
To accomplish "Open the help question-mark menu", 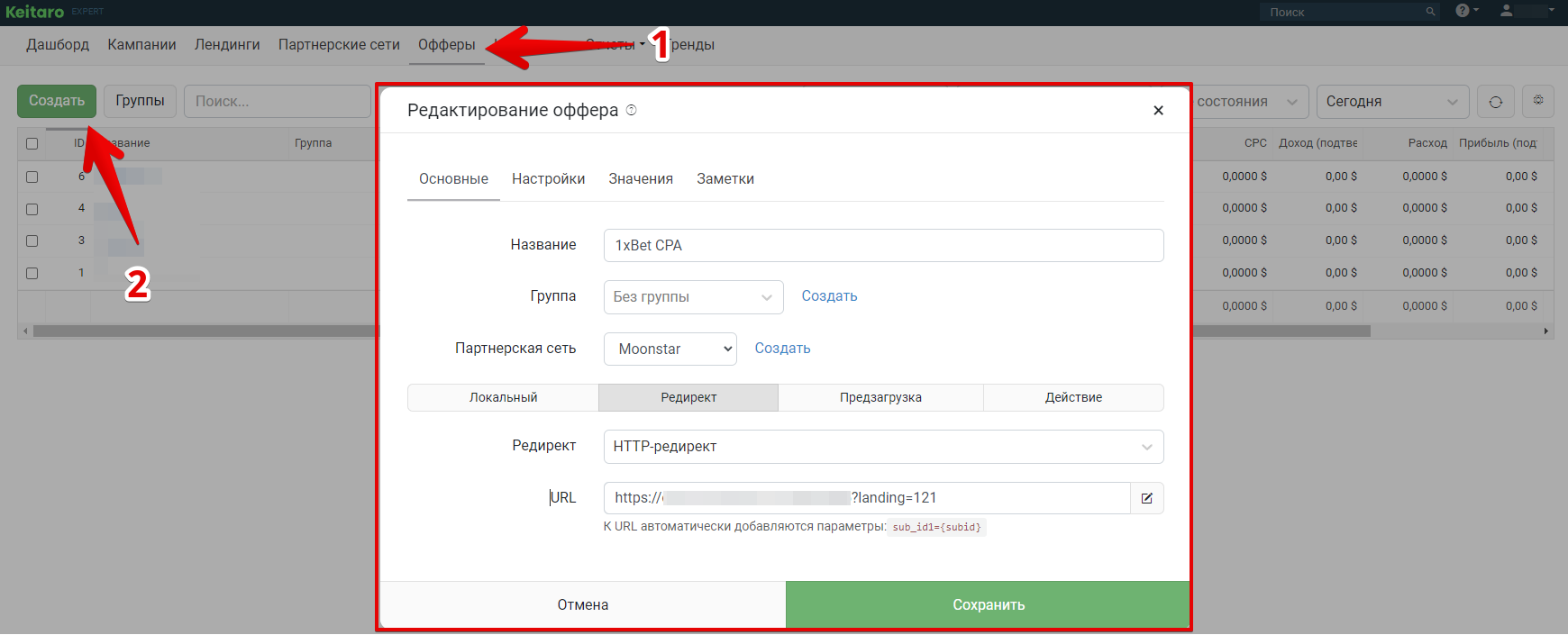I will [x=1467, y=11].
